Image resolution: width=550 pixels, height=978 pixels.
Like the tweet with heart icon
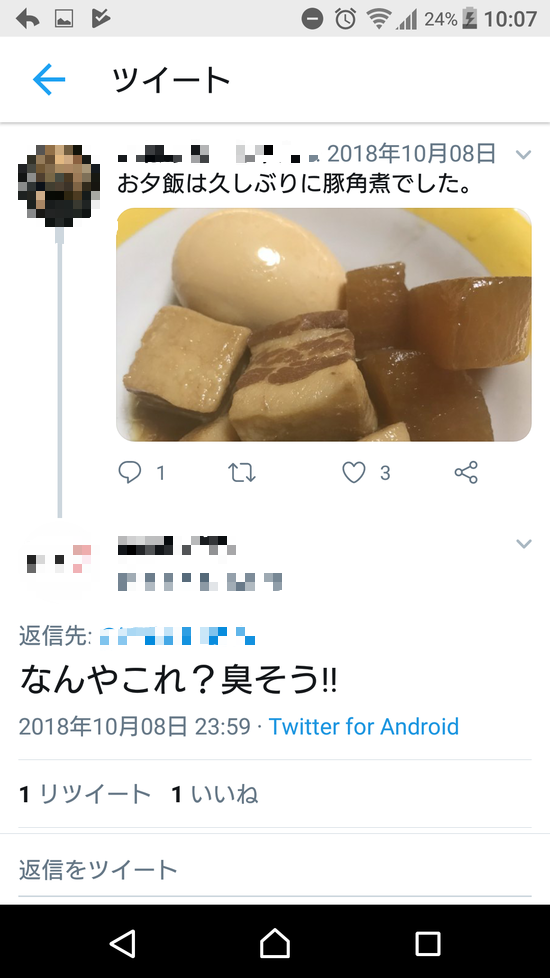354,472
